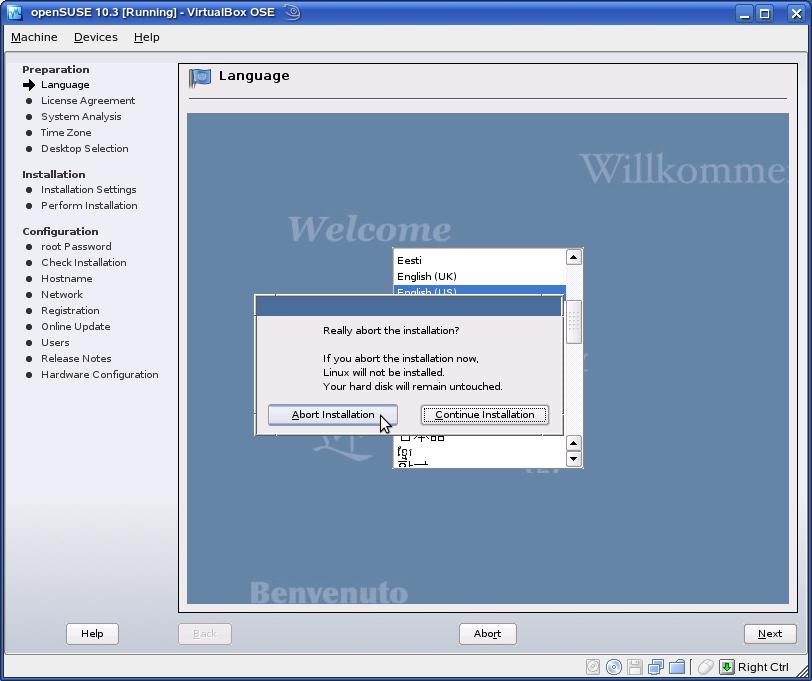Click the Help button at bottom left

tap(92, 633)
